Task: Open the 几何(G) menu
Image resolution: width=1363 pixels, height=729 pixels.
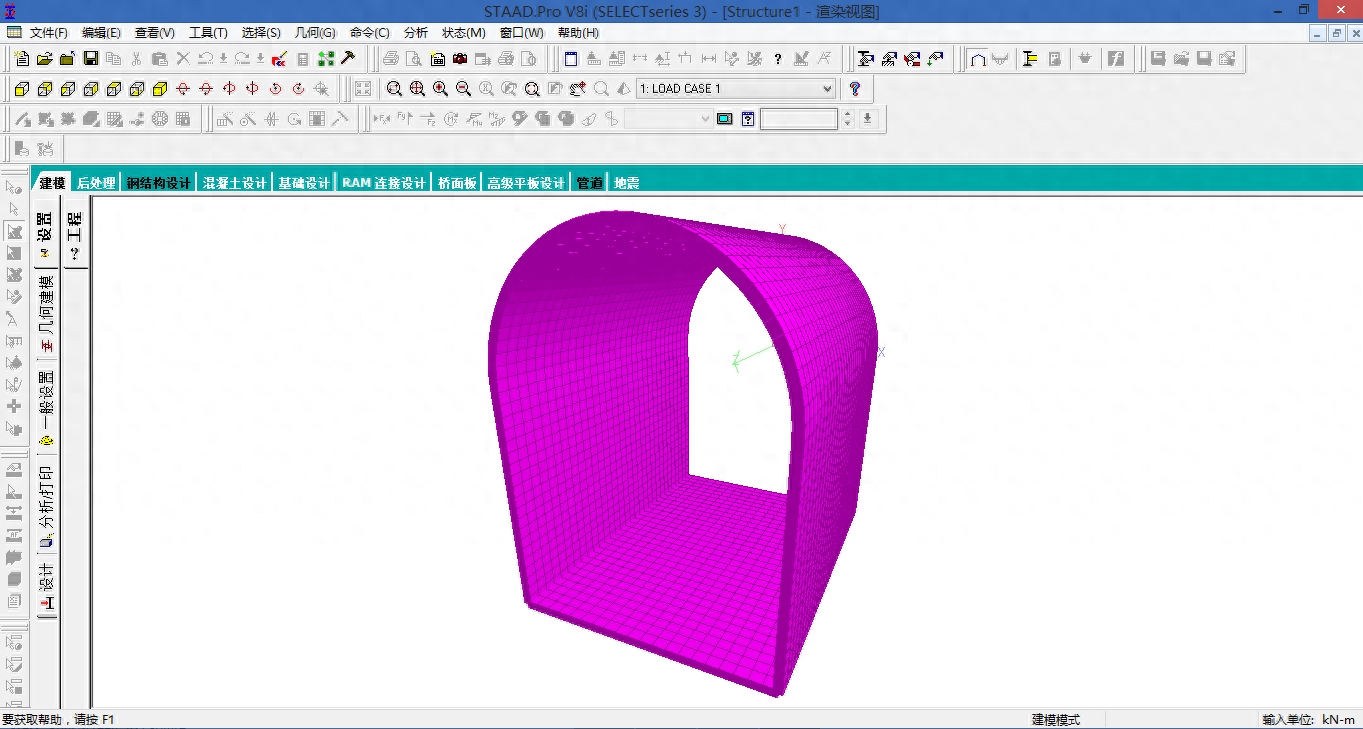Action: (x=315, y=33)
